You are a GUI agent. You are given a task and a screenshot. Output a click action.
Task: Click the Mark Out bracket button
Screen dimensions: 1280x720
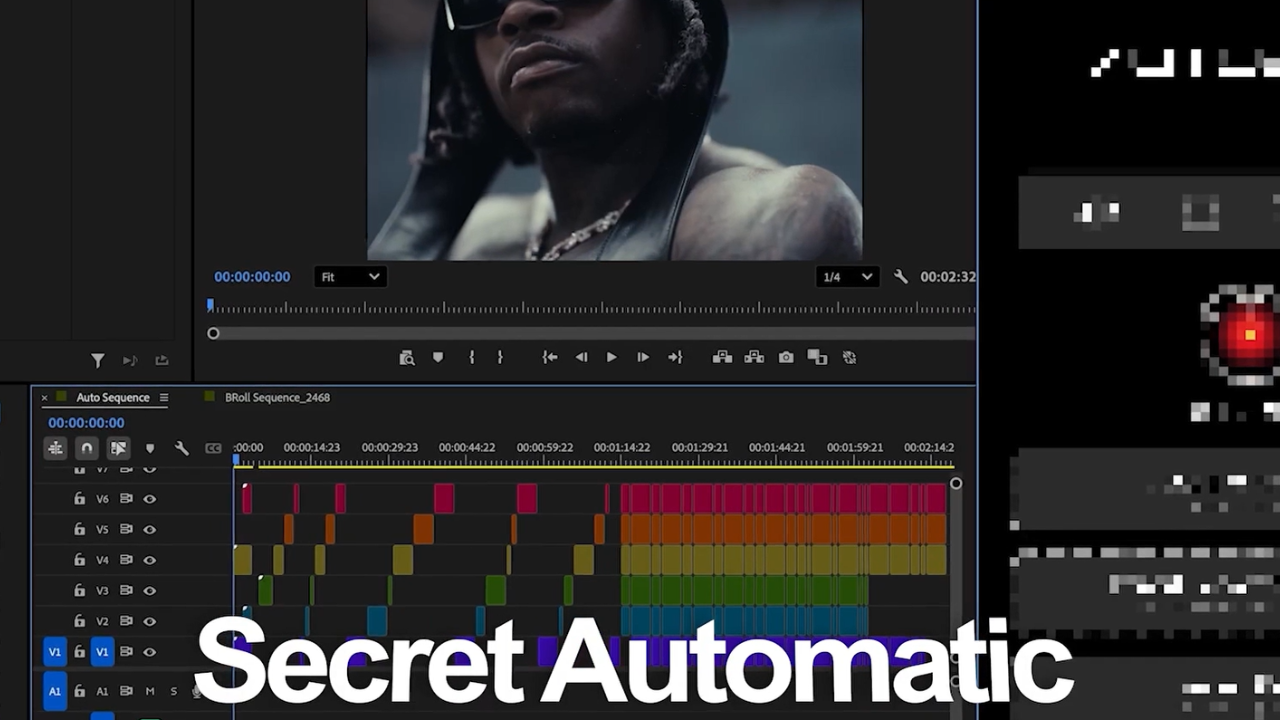point(500,357)
